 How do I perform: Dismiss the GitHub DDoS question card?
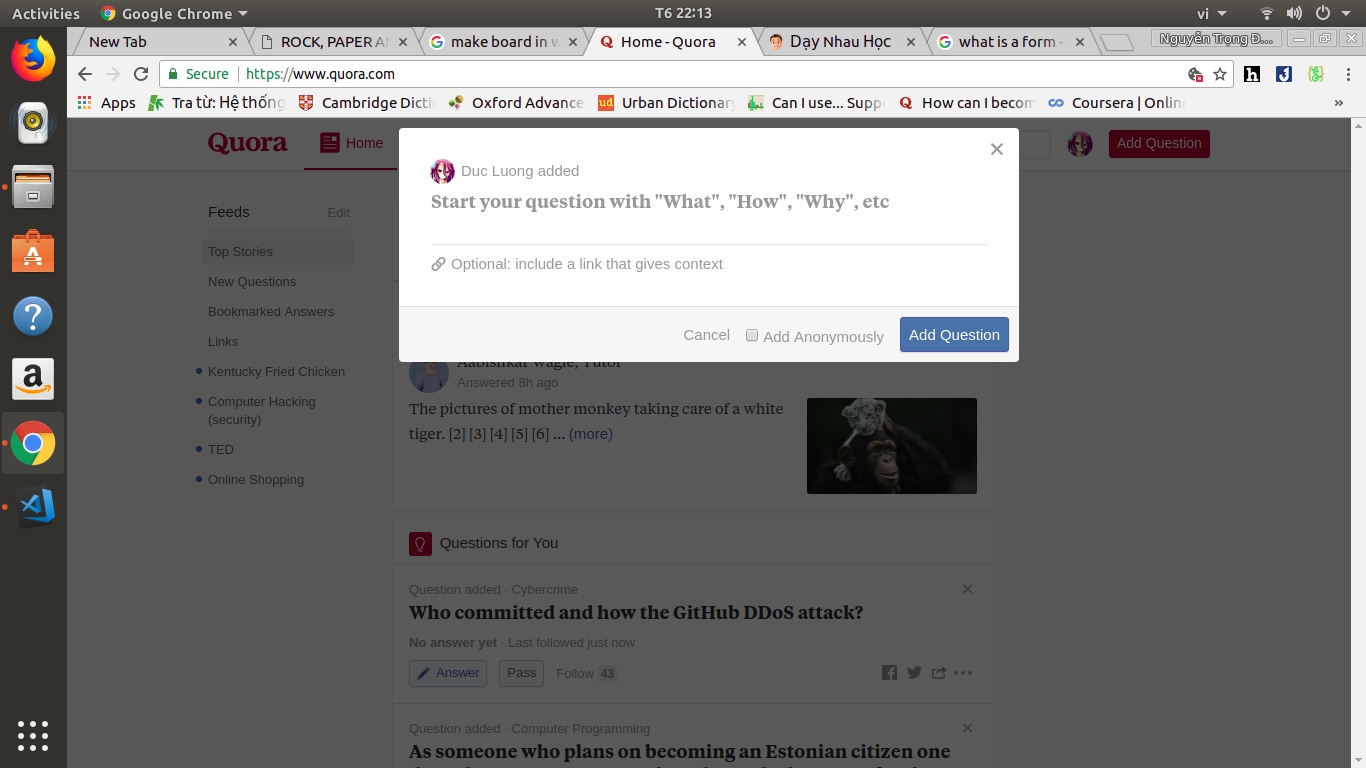coord(967,589)
